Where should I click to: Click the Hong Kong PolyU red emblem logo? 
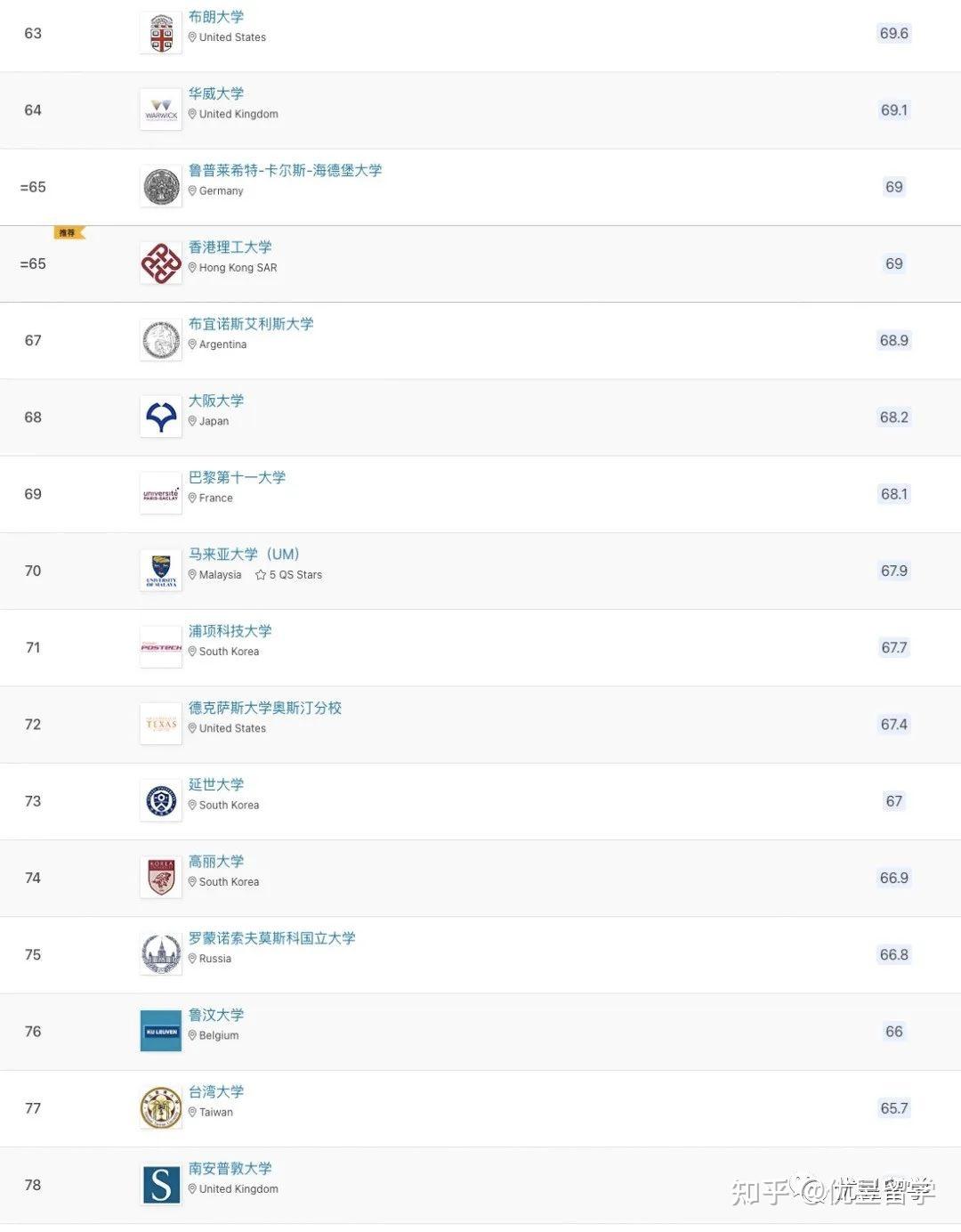160,262
